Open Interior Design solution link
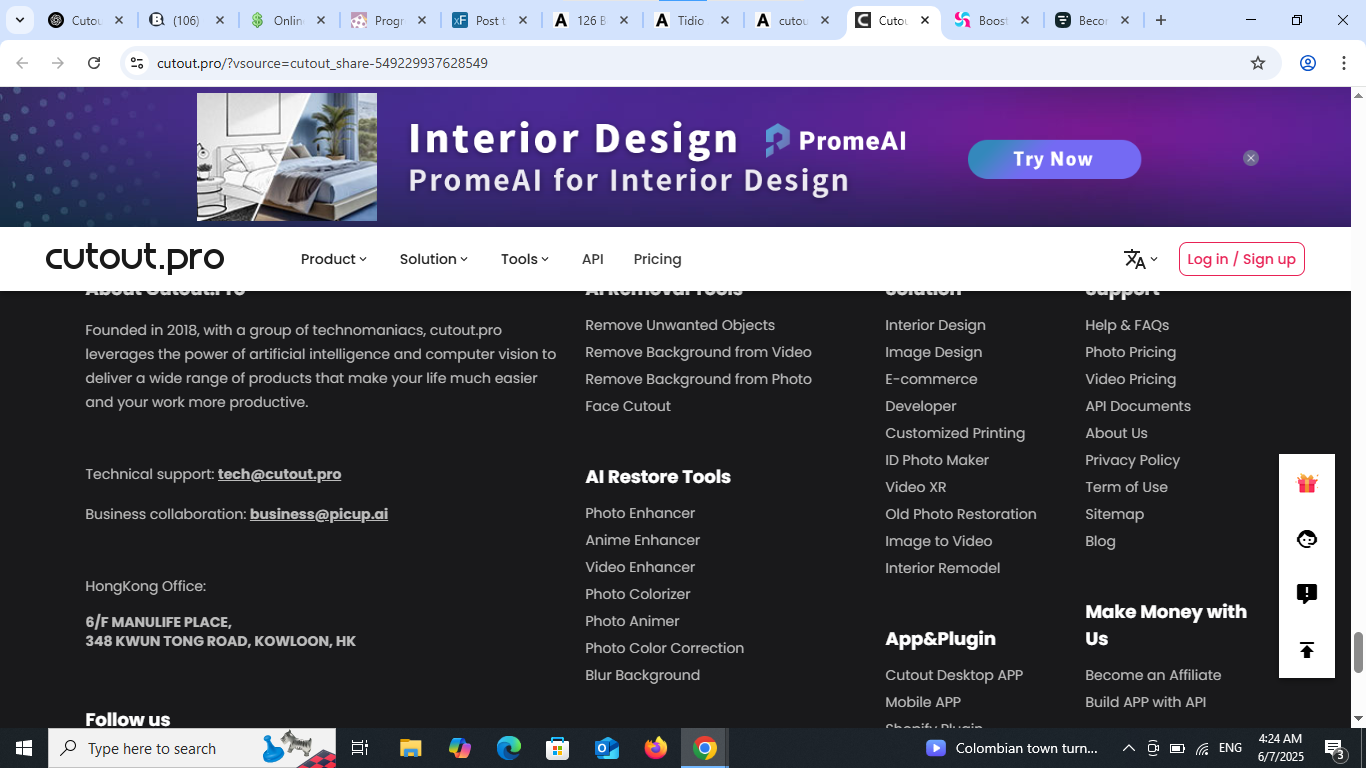 [x=935, y=325]
